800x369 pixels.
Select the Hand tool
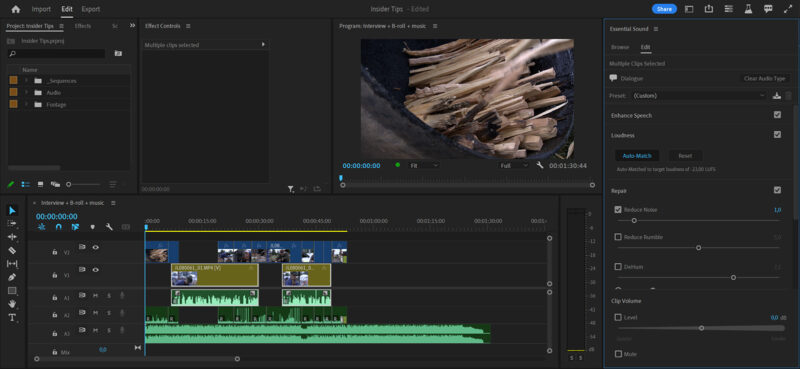point(12,304)
